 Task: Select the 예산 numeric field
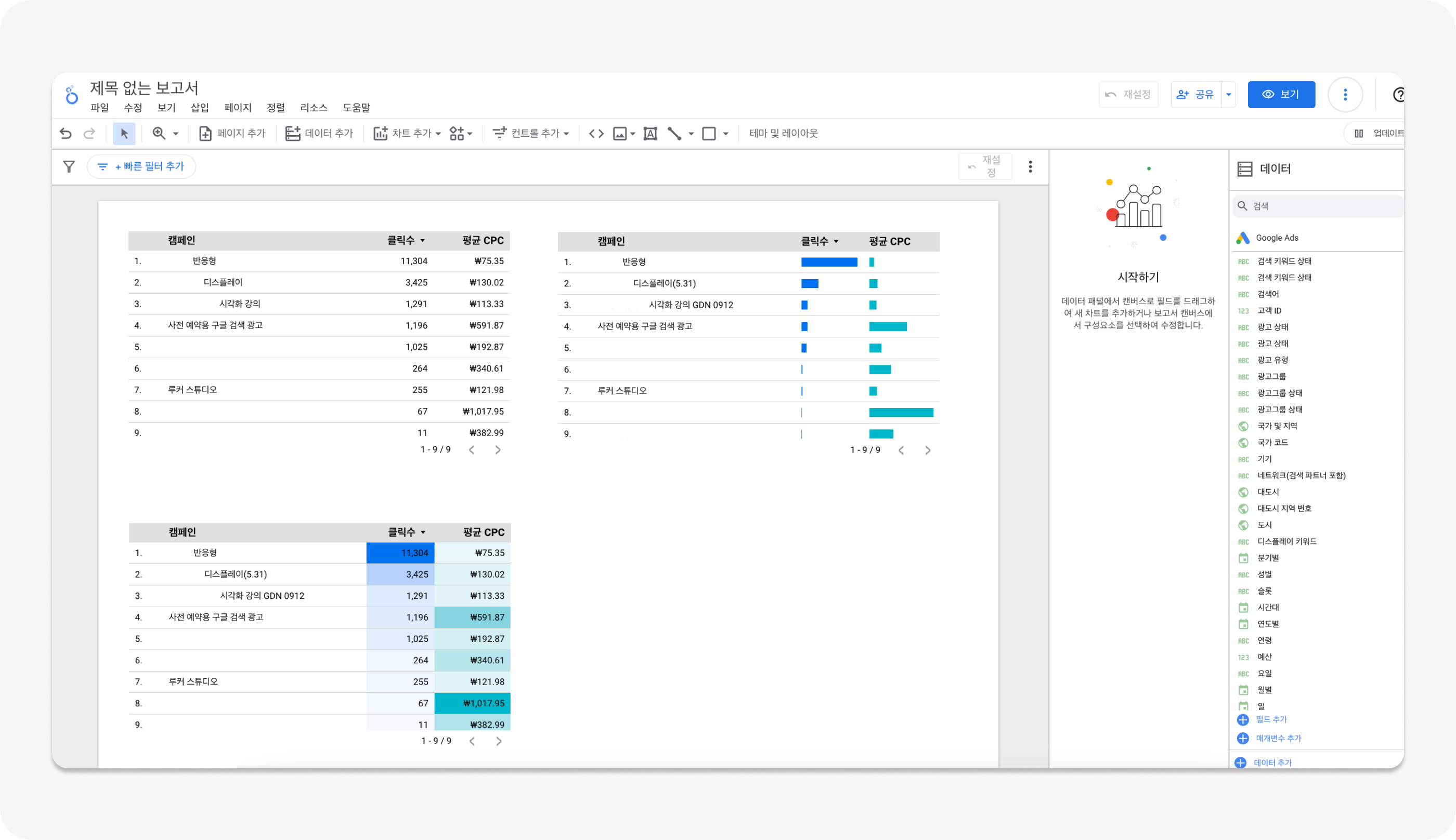coord(1265,657)
